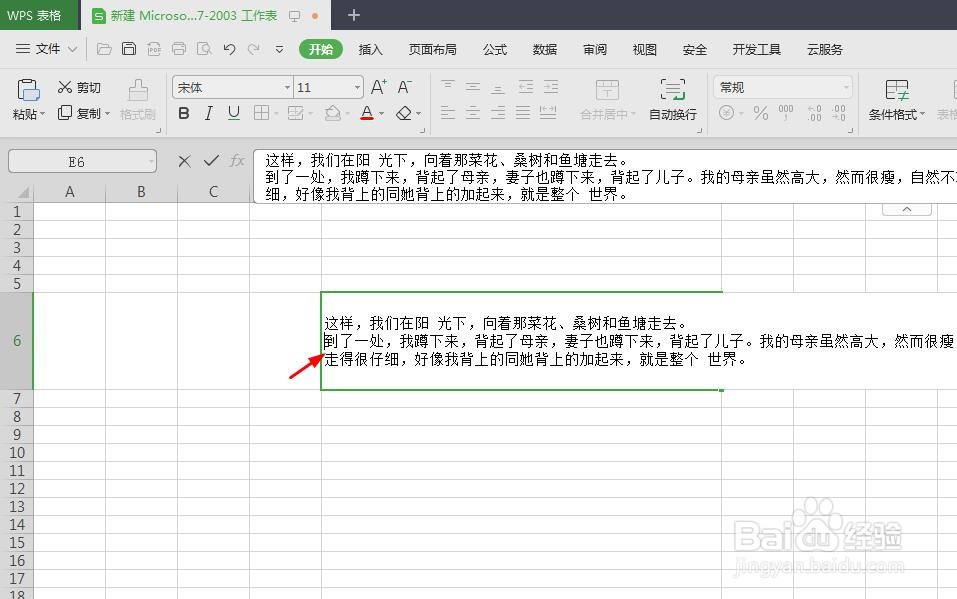Click the increase font size icon

[377, 87]
